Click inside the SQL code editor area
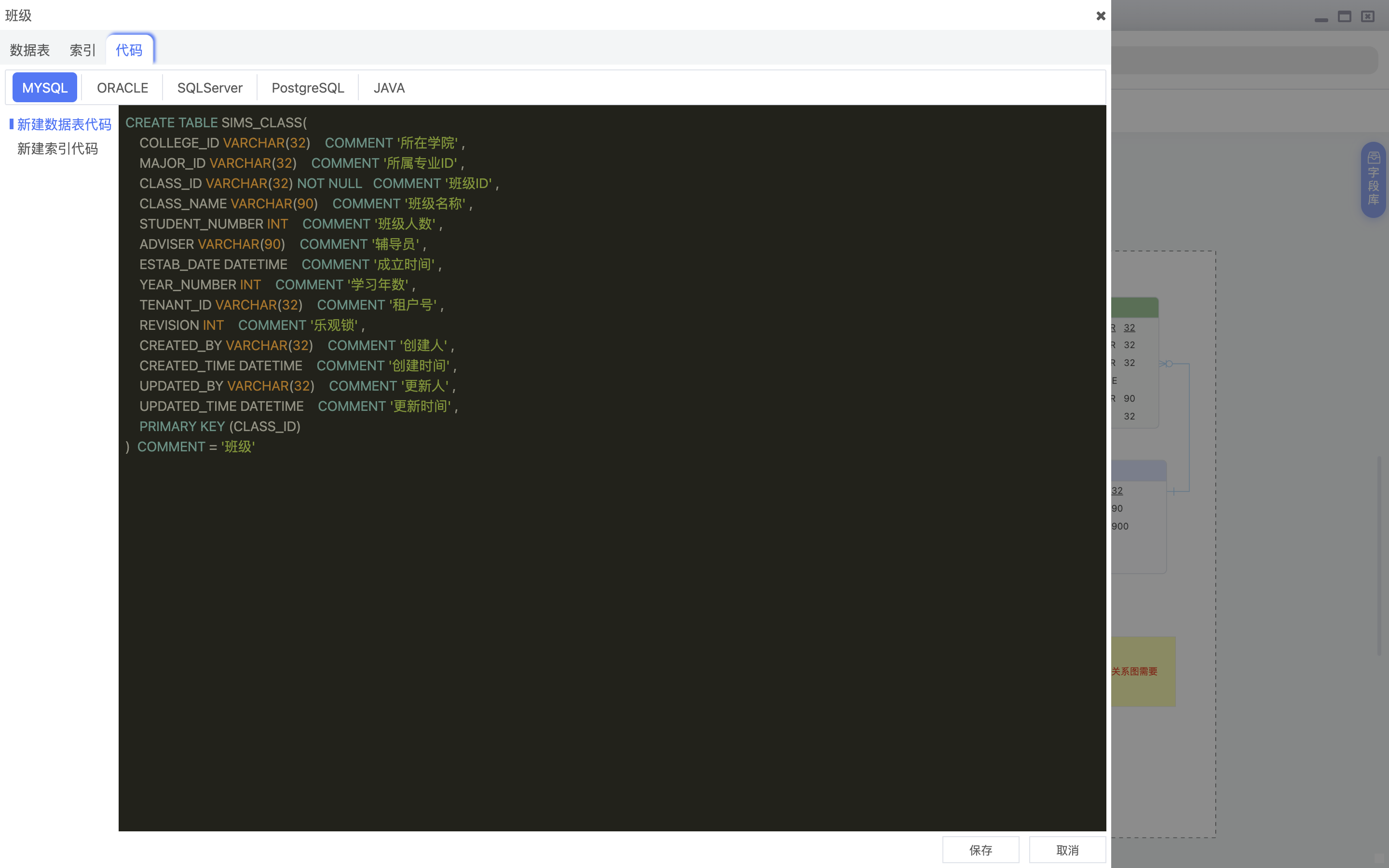 pos(574,574)
